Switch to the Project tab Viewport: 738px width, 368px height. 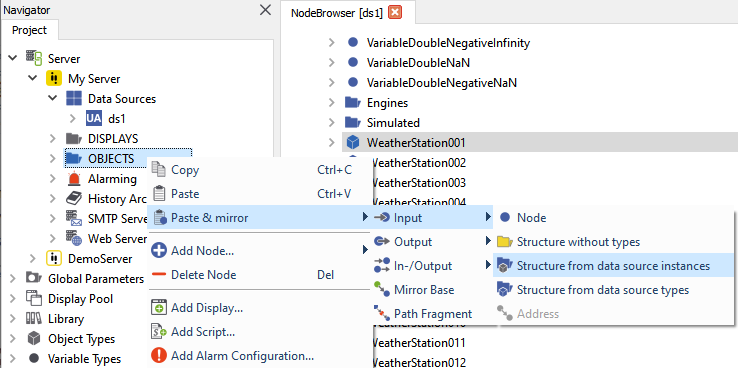(29, 30)
